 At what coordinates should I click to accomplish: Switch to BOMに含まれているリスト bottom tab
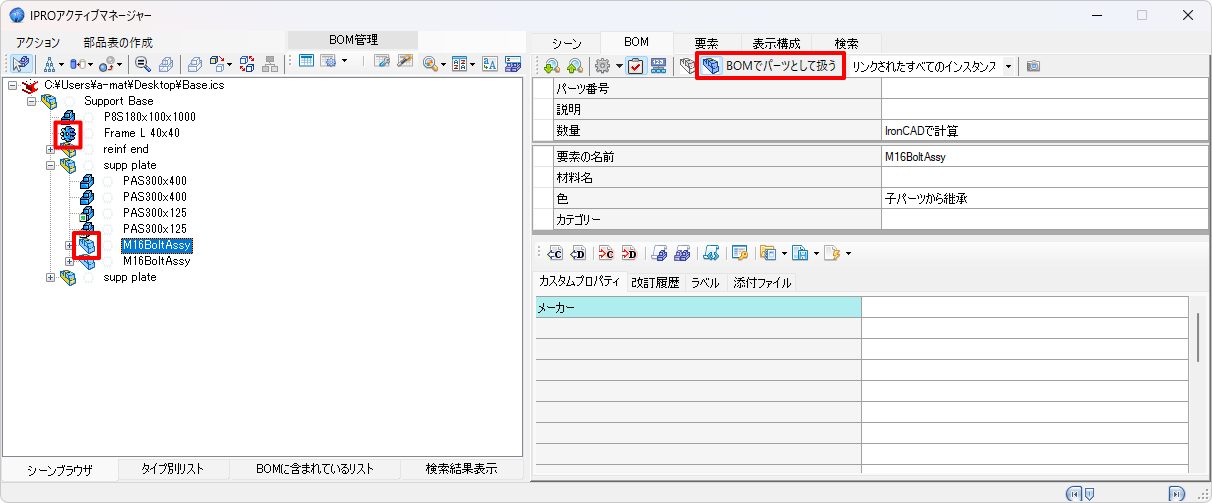point(315,469)
